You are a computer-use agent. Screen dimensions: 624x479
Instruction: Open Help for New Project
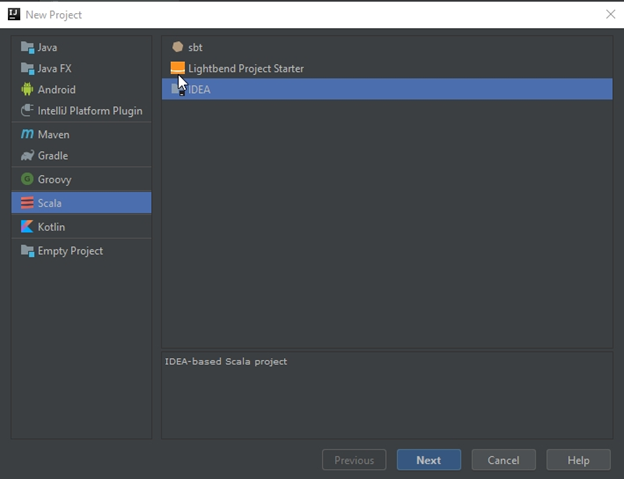(x=579, y=460)
